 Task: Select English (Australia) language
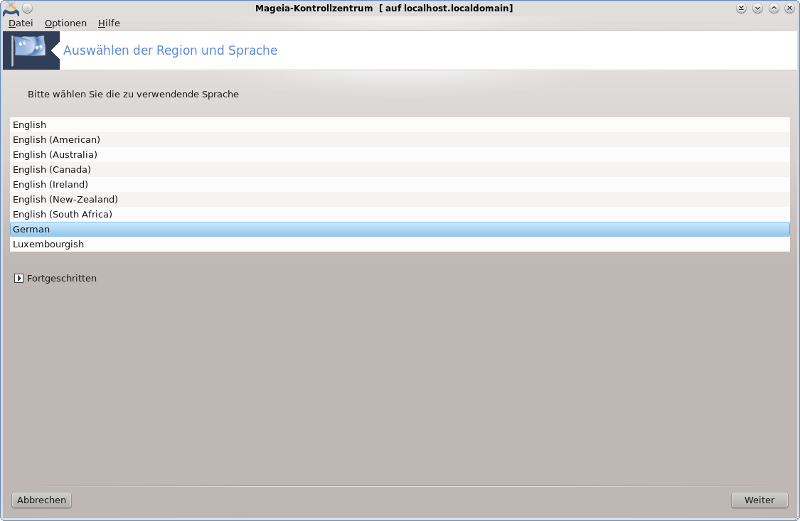[399, 154]
